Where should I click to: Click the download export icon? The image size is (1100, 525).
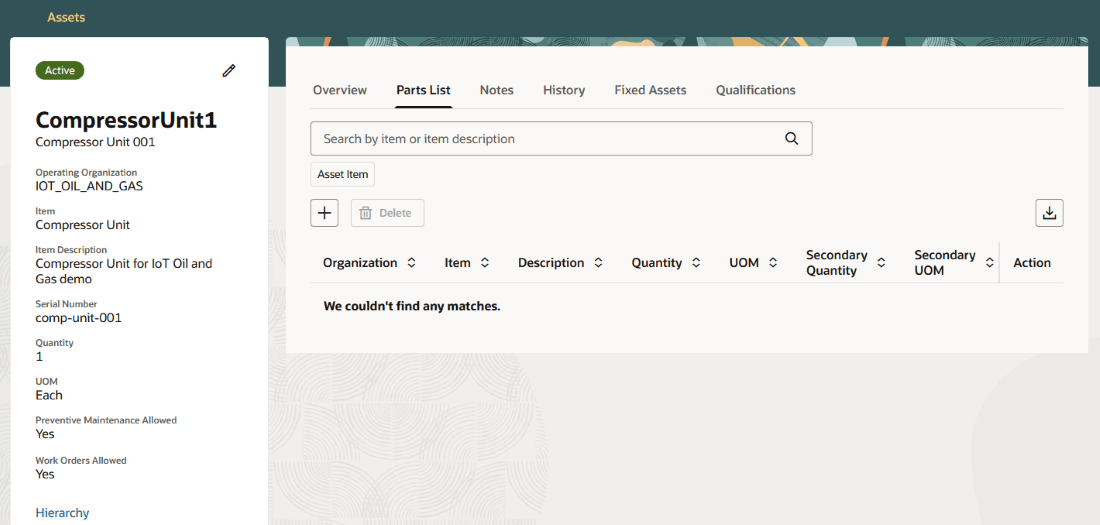[x=1049, y=213]
